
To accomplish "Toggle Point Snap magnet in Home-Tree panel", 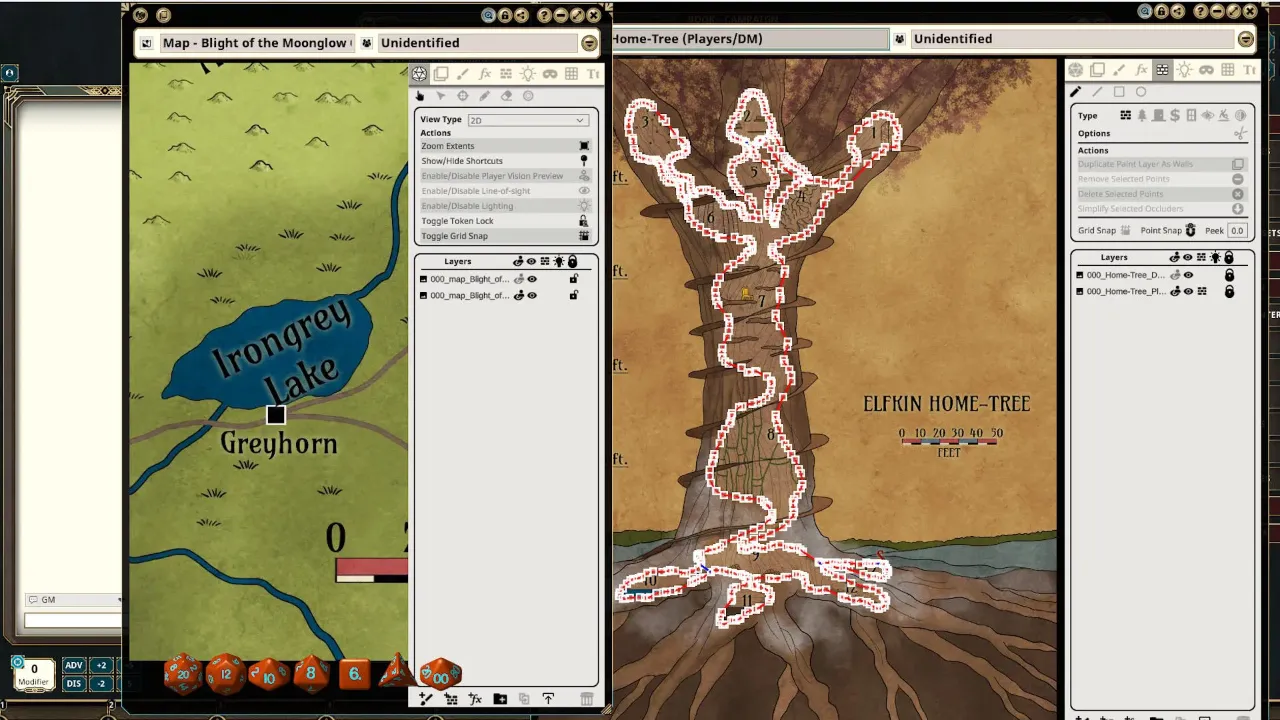I will coord(1190,231).
